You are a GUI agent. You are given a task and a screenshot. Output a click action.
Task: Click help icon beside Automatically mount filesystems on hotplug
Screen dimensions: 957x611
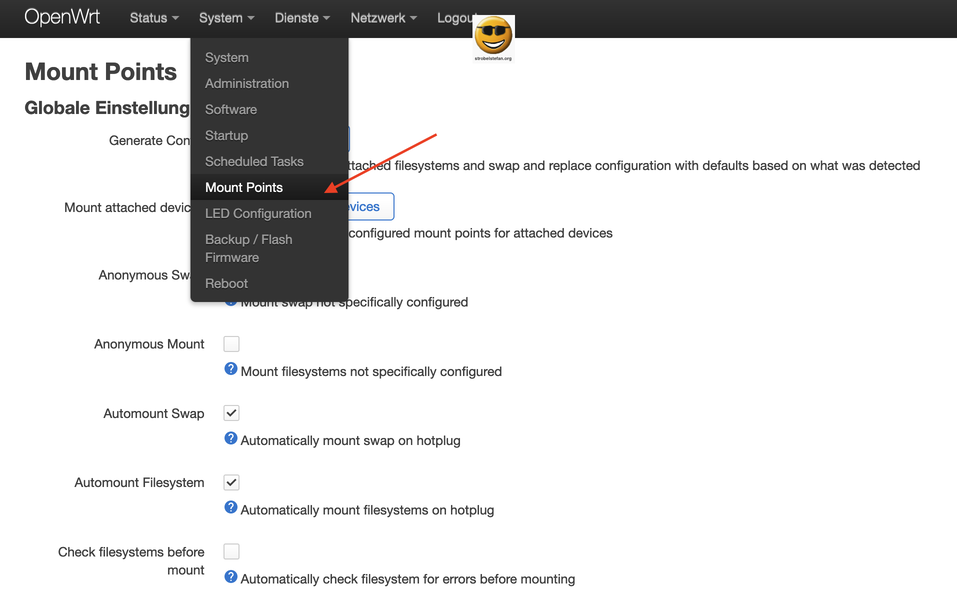click(231, 508)
